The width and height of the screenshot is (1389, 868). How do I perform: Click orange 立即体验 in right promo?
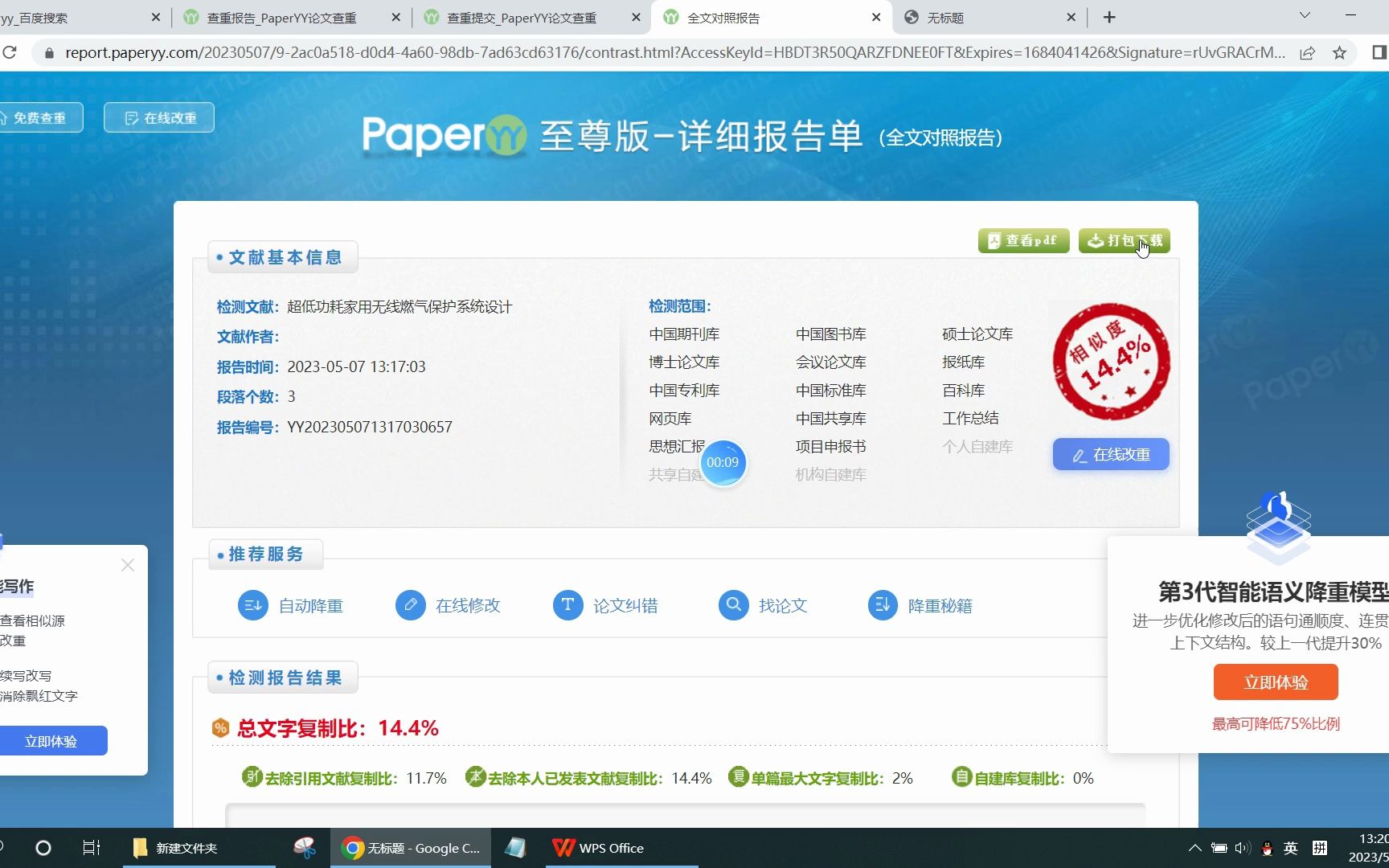tap(1276, 682)
